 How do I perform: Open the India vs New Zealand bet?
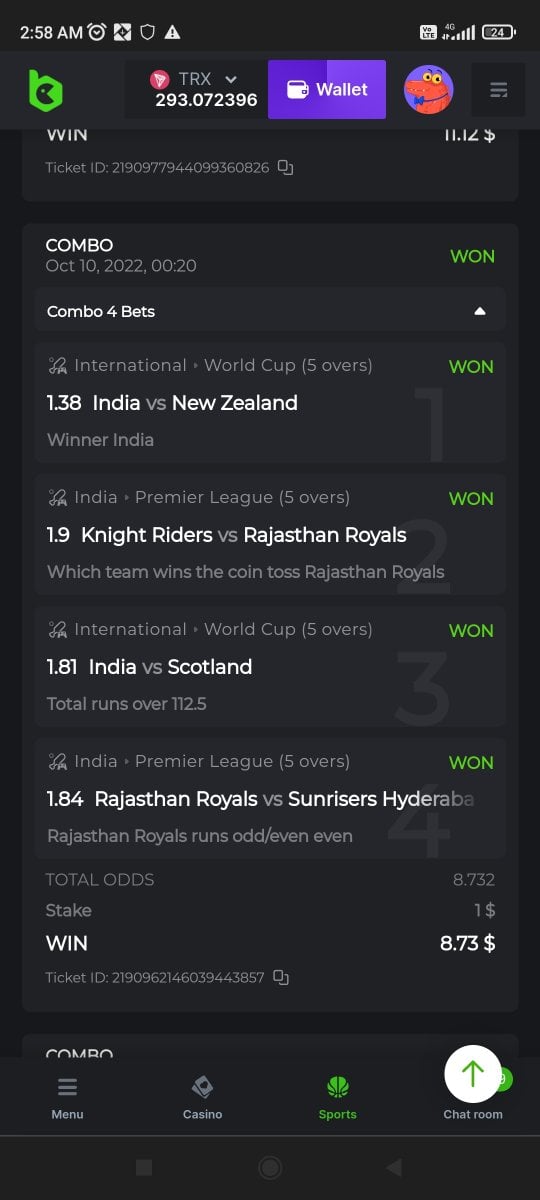click(x=270, y=403)
